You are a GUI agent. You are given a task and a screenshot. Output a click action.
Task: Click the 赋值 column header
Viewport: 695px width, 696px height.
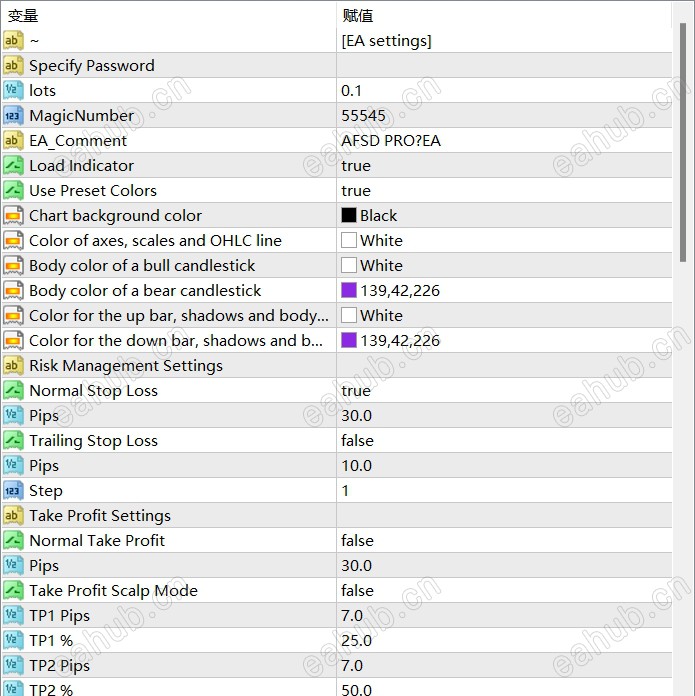click(358, 16)
